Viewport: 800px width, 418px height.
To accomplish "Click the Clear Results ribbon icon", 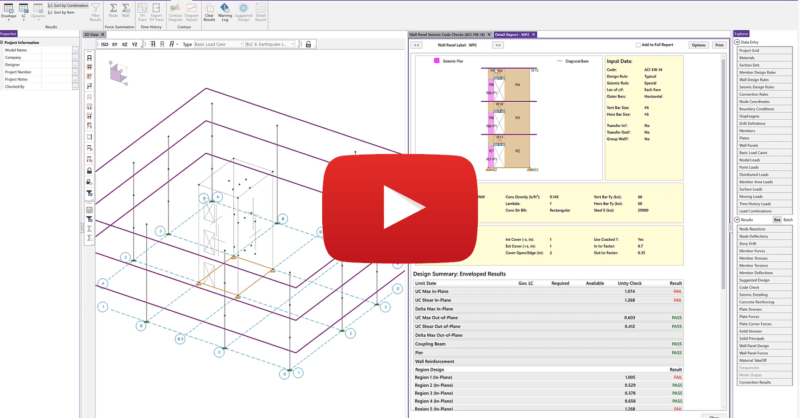I will (x=209, y=14).
